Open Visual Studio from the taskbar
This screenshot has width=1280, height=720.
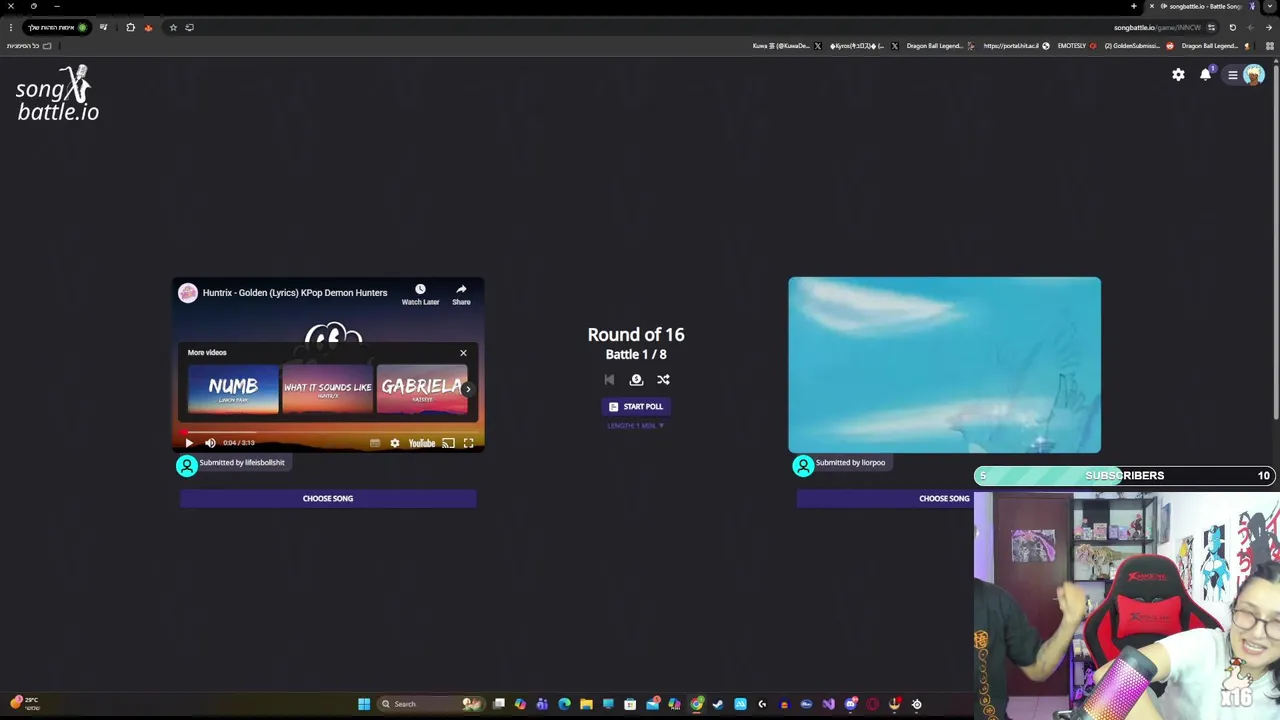tap(828, 704)
